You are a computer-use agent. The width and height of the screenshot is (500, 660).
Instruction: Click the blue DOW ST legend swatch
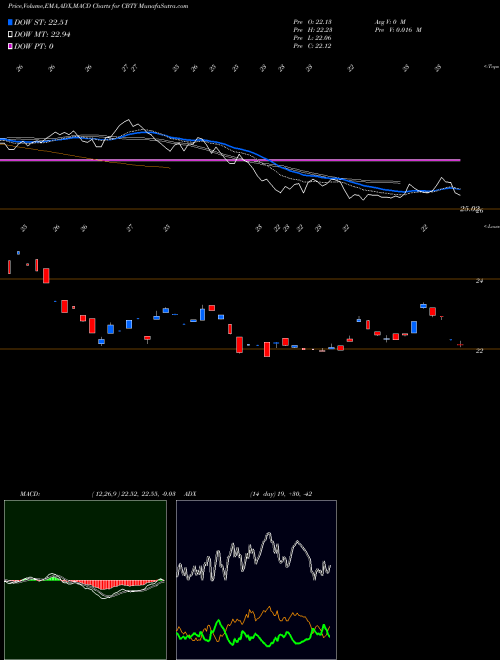(11, 22)
